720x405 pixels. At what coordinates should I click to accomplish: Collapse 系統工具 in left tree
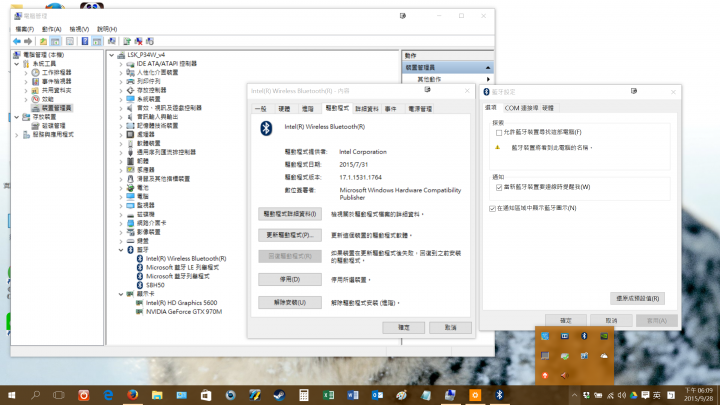17,64
